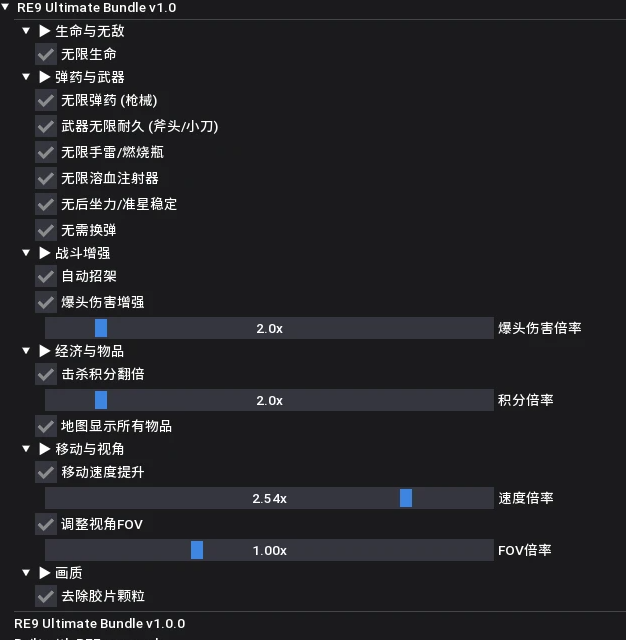Toggle 去除胶片颗粒 checkbox
The height and width of the screenshot is (640, 626).
46,596
